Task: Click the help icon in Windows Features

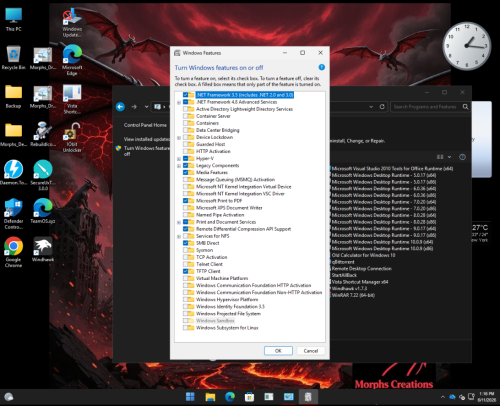Action: (x=322, y=67)
